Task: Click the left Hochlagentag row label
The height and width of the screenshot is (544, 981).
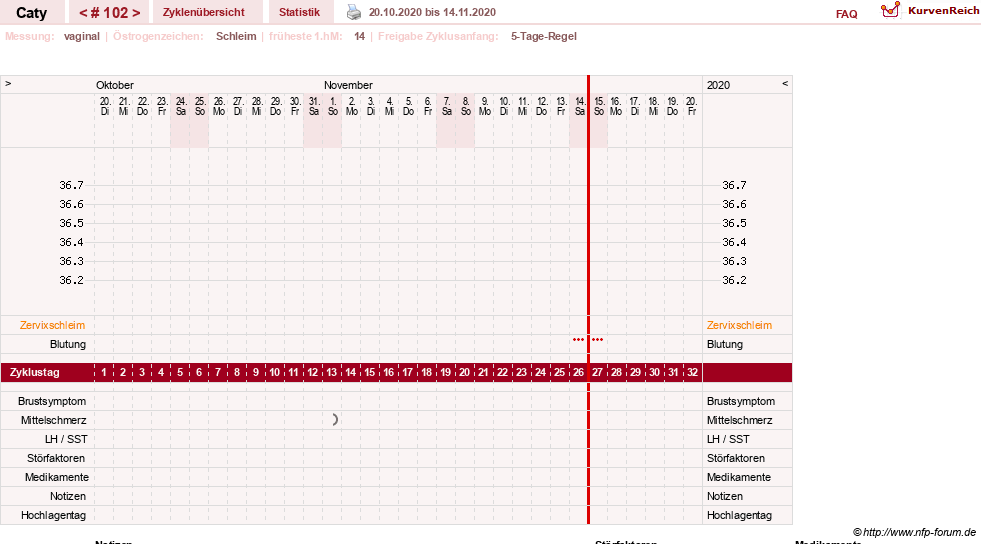Action: pyautogui.click(x=53, y=515)
